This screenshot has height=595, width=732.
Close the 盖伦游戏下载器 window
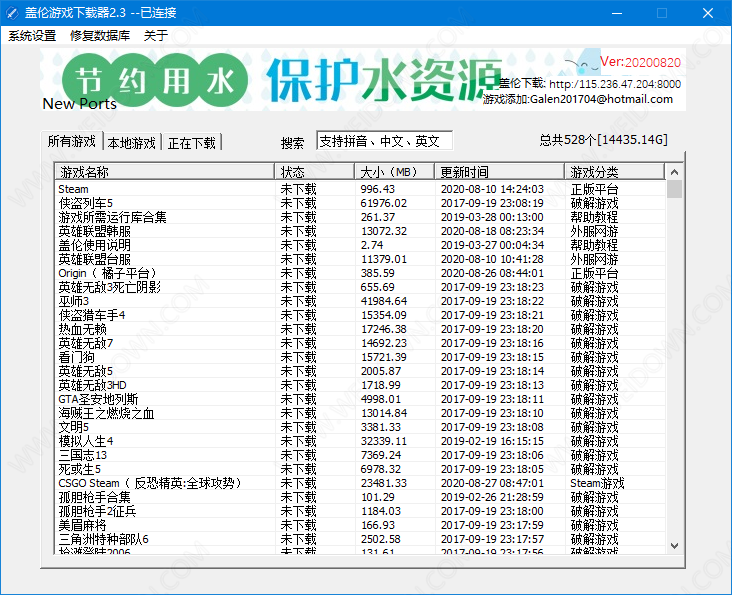click(708, 13)
